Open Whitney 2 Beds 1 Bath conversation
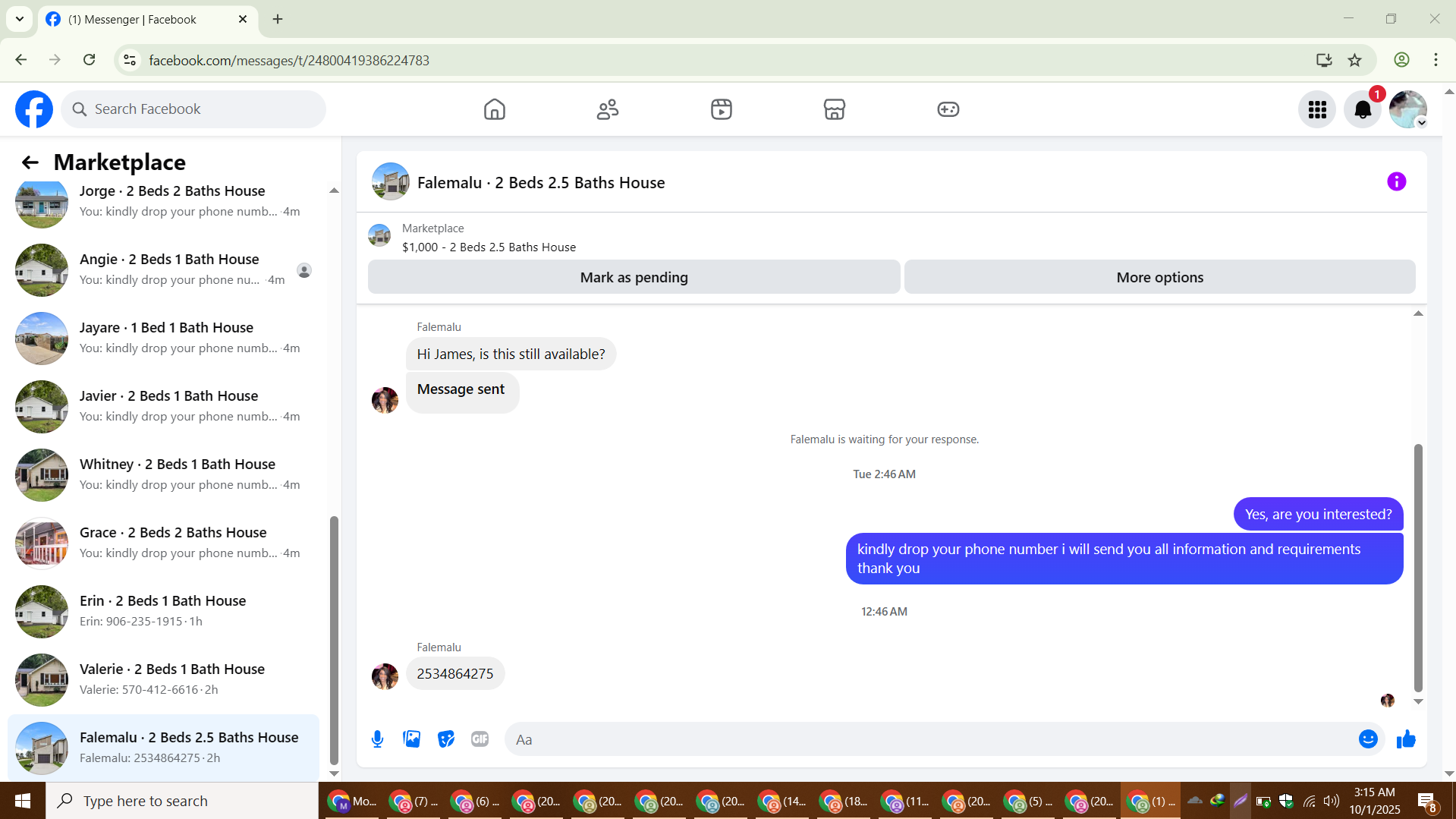Image resolution: width=1456 pixels, height=819 pixels. point(163,475)
